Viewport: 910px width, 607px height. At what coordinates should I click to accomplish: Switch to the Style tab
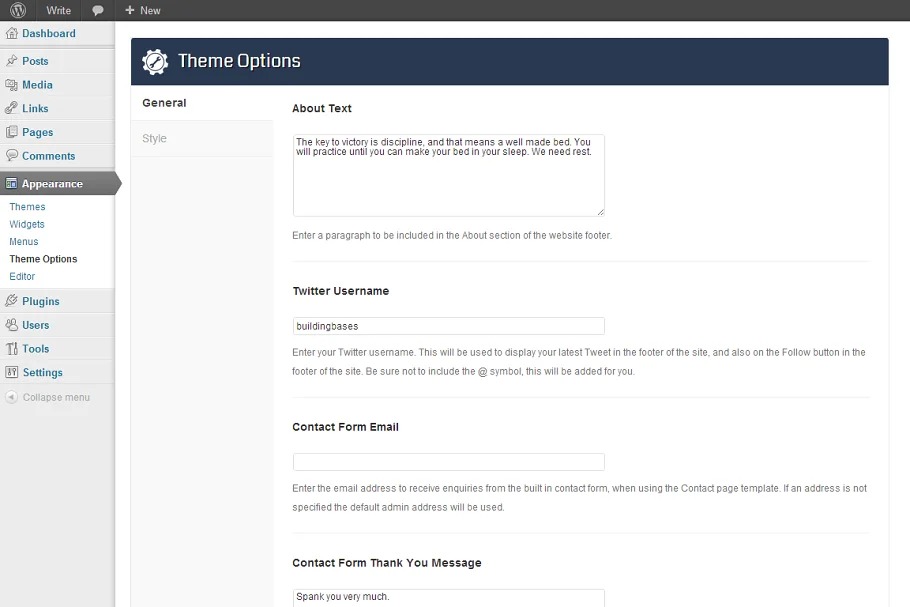[x=154, y=138]
